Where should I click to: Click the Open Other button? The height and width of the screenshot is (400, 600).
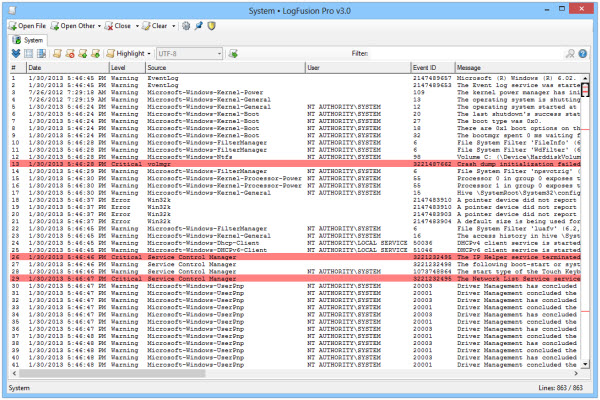tap(73, 26)
